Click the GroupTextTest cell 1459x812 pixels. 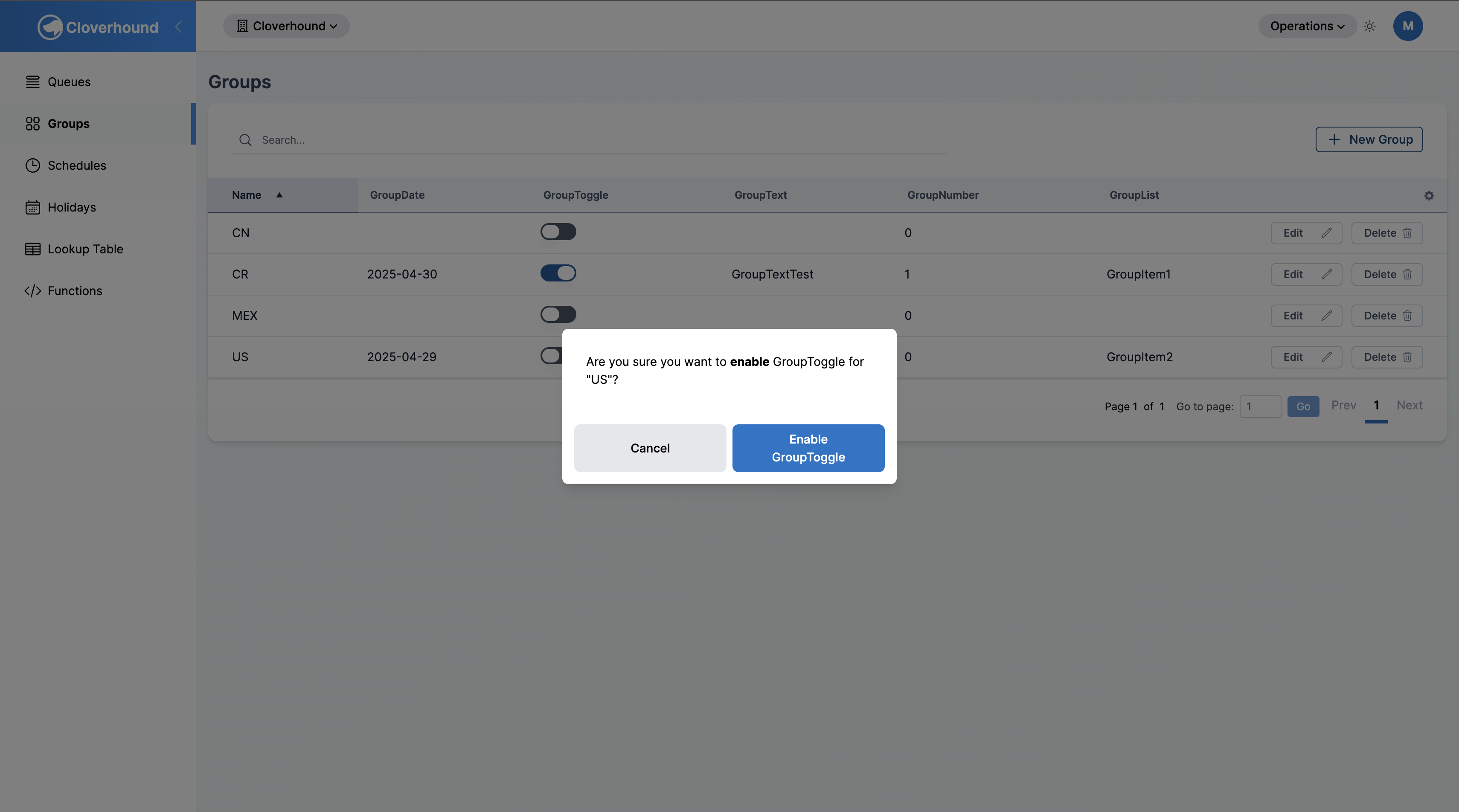coord(772,274)
